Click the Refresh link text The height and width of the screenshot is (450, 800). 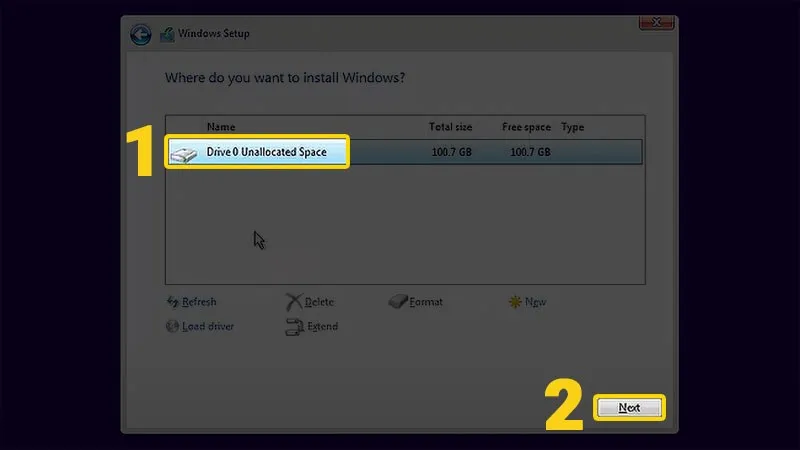point(199,302)
